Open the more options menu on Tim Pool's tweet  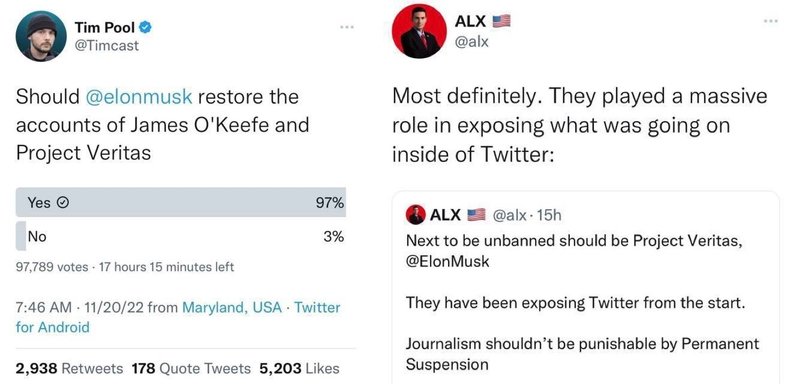347,26
